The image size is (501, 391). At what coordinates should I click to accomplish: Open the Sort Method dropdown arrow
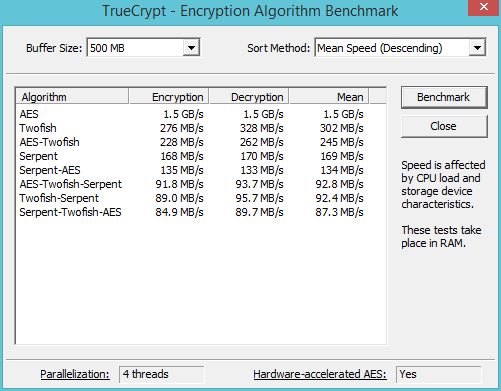tap(477, 48)
